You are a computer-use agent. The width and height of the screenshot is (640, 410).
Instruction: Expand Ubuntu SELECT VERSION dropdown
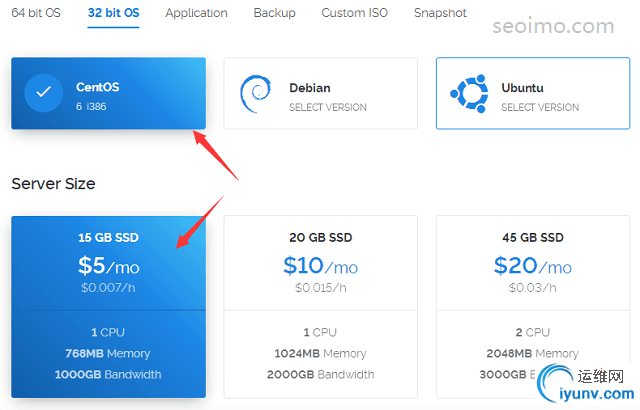540,107
